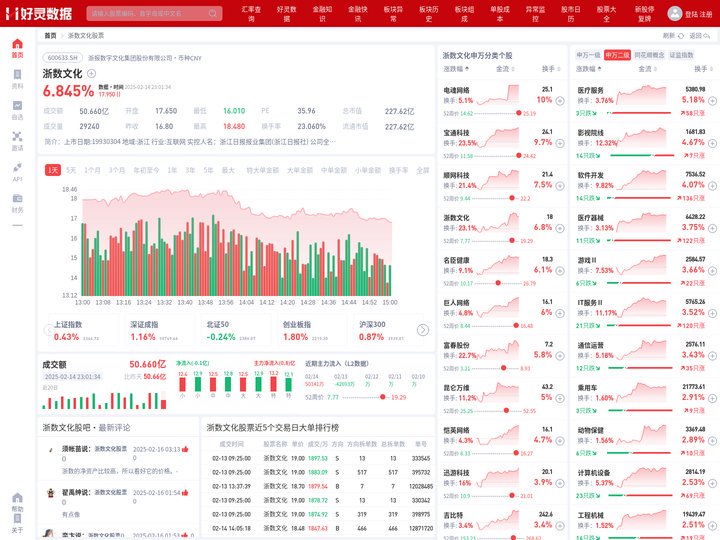Open the API icon in sidebar
The height and width of the screenshot is (540, 720).
pyautogui.click(x=17, y=167)
